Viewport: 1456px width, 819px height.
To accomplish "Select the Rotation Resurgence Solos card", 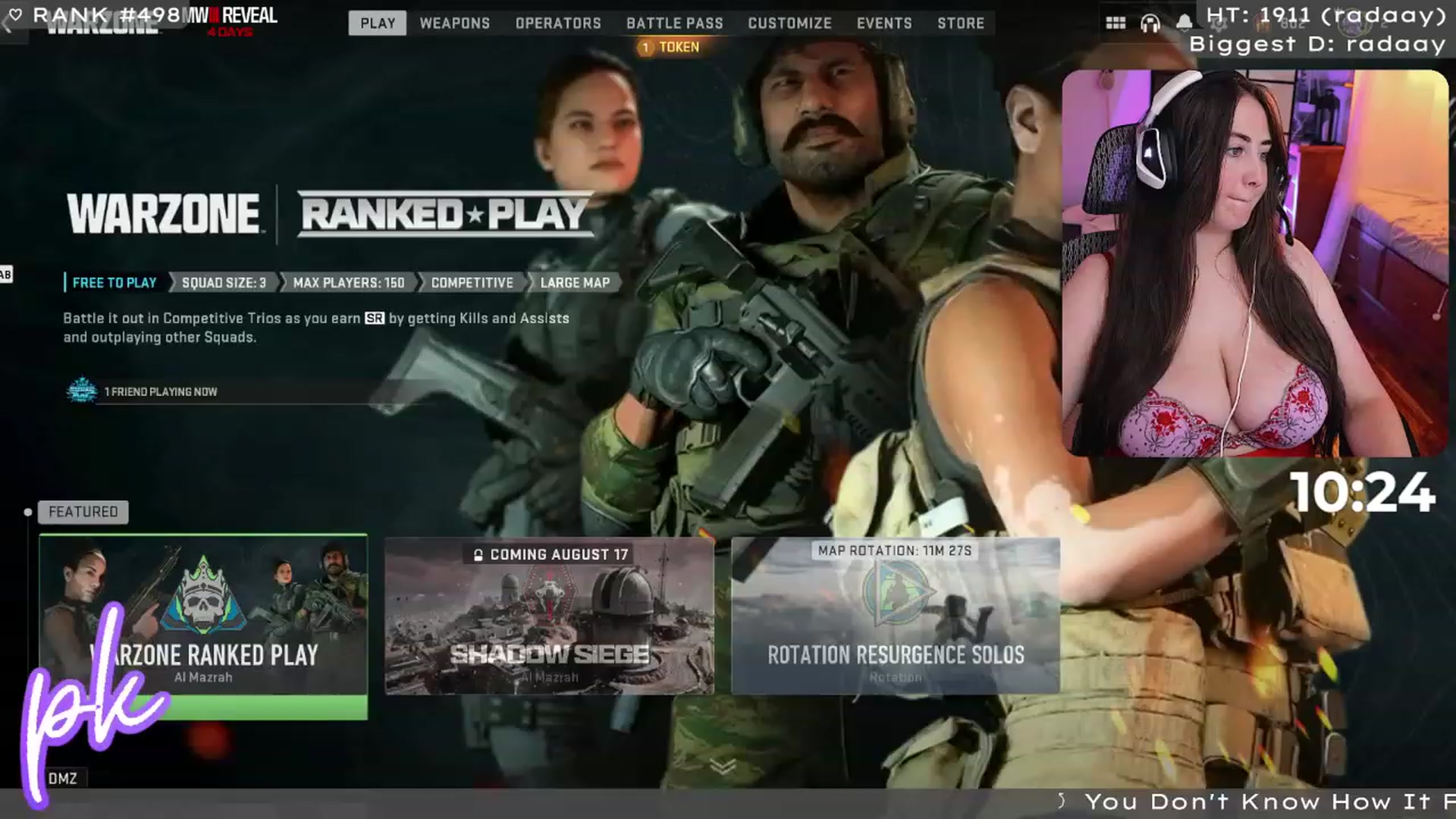I will coord(896,616).
